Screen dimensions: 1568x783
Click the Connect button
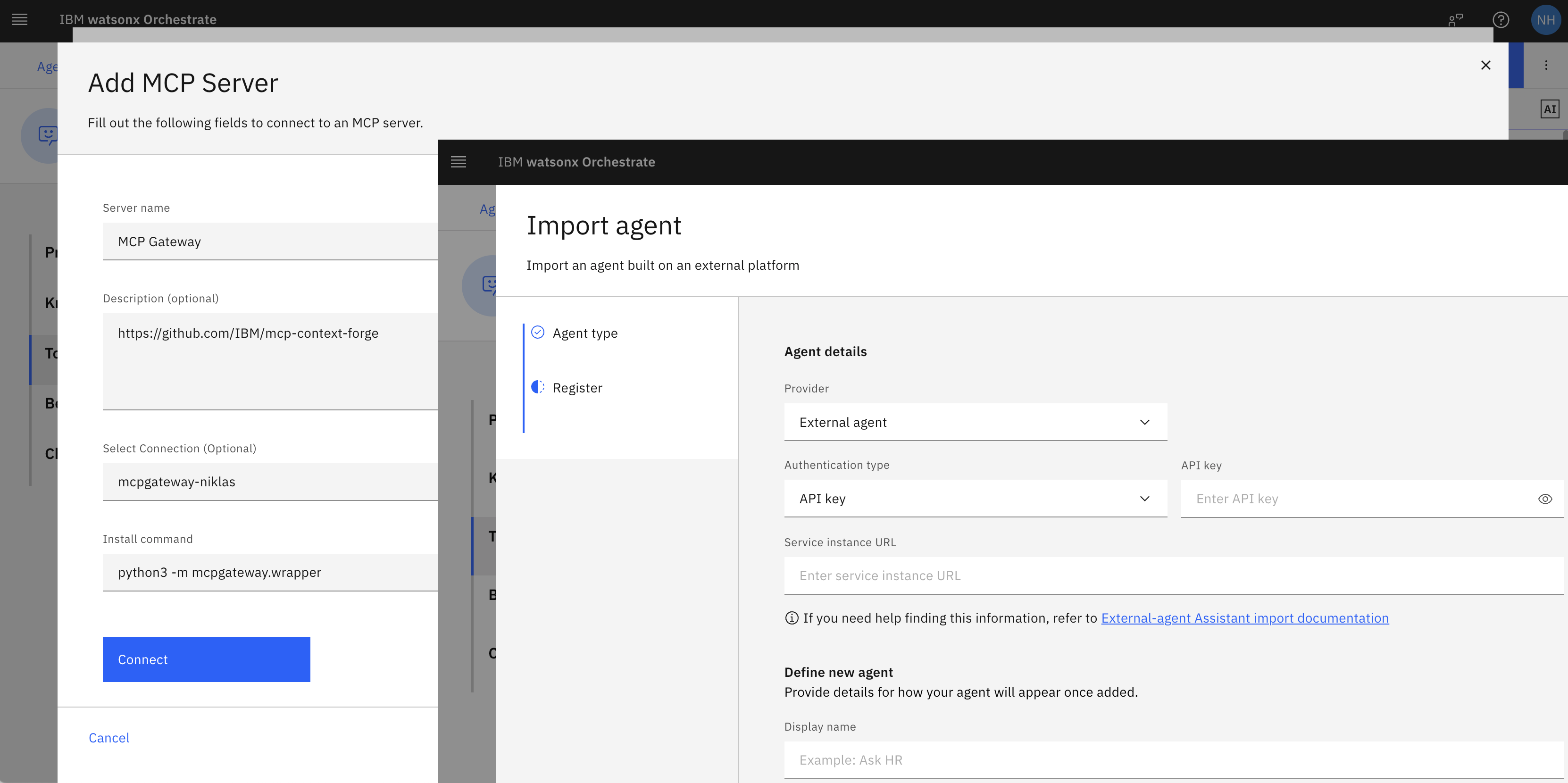(x=206, y=659)
